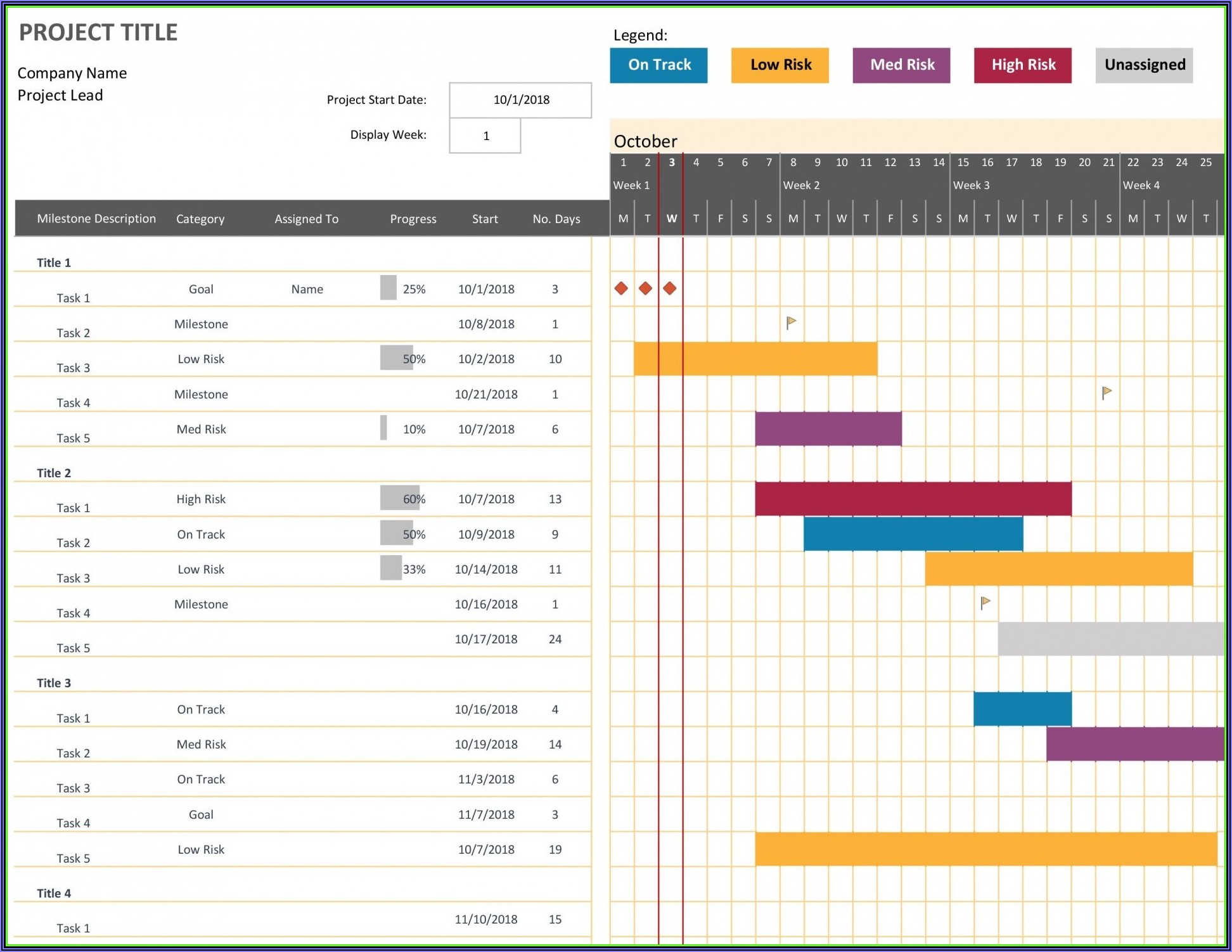Select the High Risk legend swatch
The height and width of the screenshot is (952, 1232).
click(x=1022, y=65)
